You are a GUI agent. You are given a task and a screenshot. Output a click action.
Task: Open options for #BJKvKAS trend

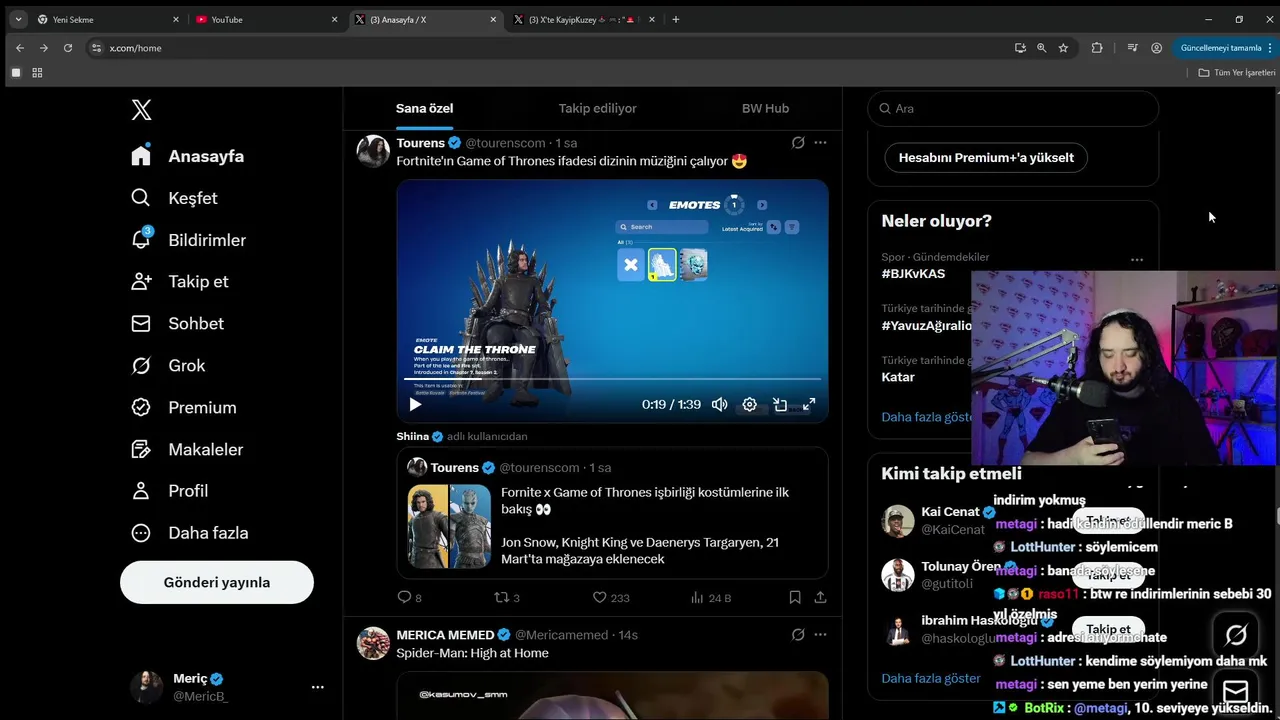1137,260
